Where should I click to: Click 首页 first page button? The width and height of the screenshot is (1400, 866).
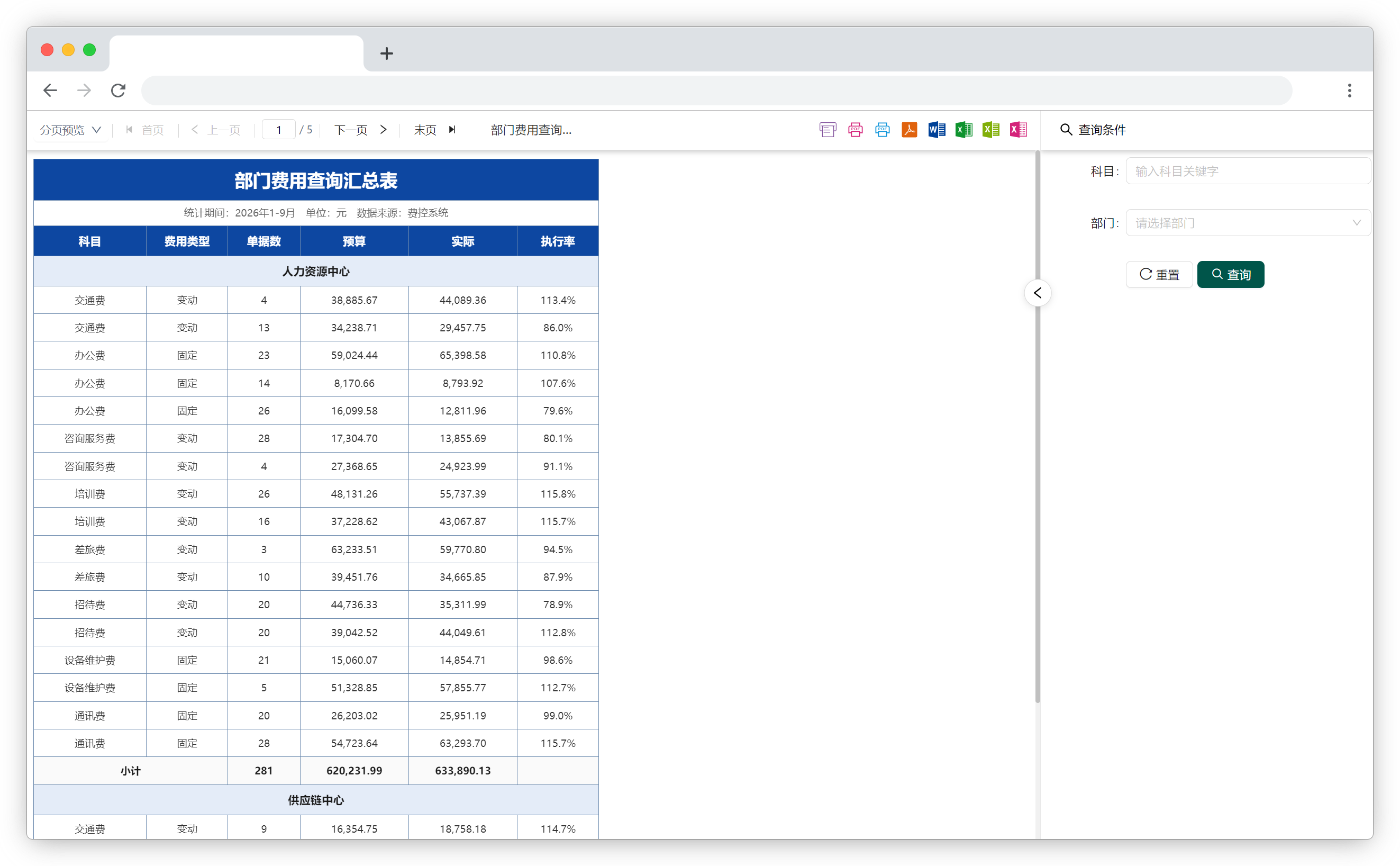point(145,130)
